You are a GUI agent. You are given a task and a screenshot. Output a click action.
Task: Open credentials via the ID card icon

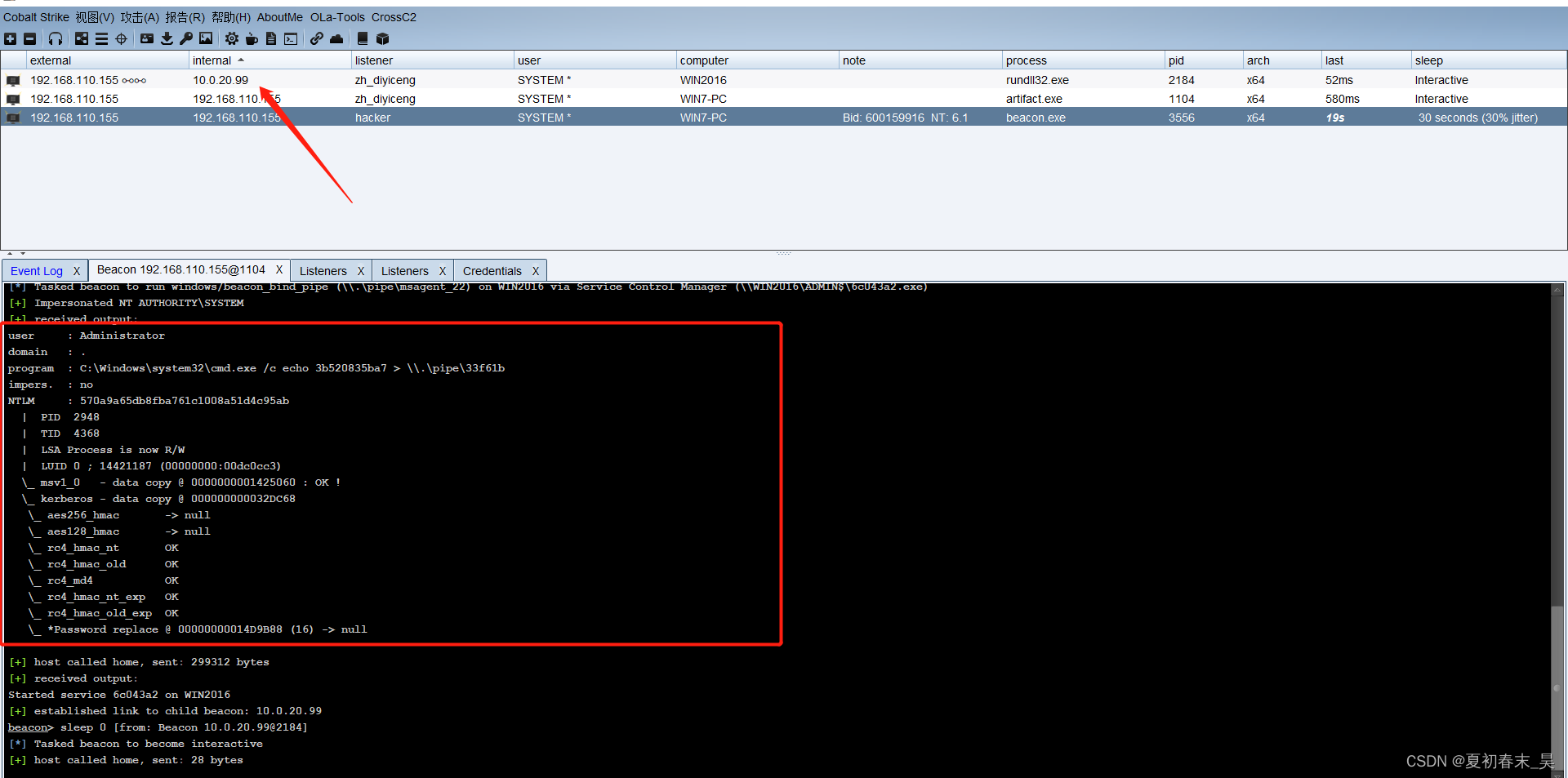[x=147, y=38]
